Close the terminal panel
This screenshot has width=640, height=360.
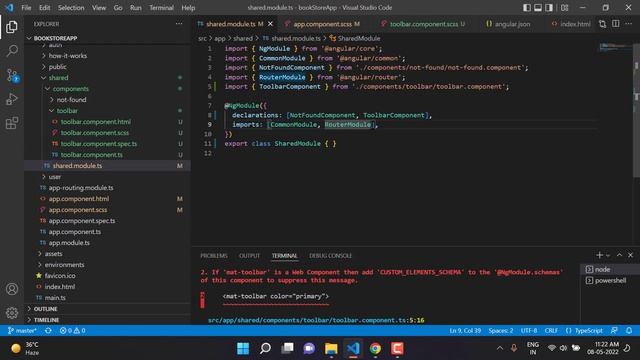630,255
